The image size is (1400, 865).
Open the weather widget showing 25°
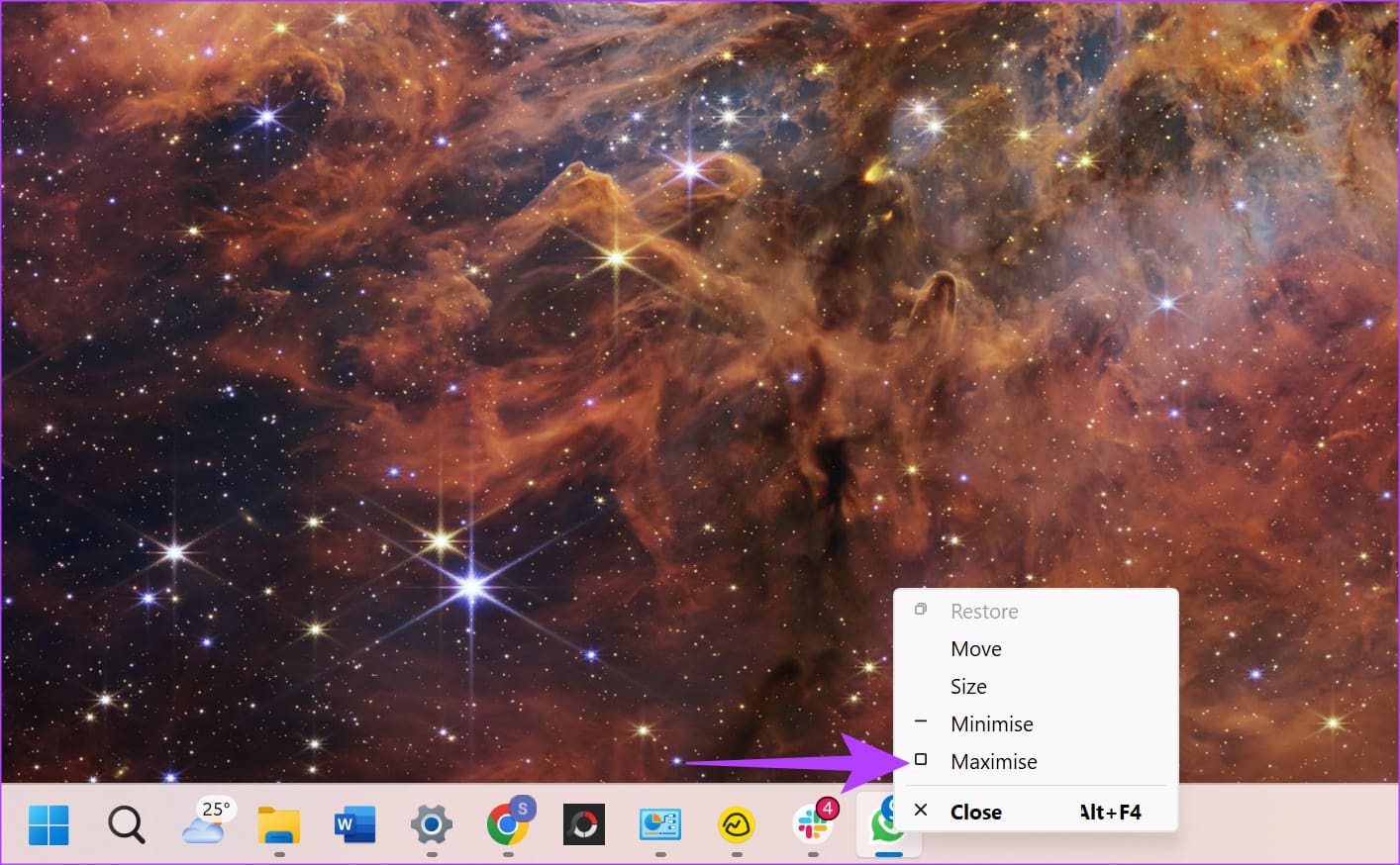pyautogui.click(x=206, y=822)
